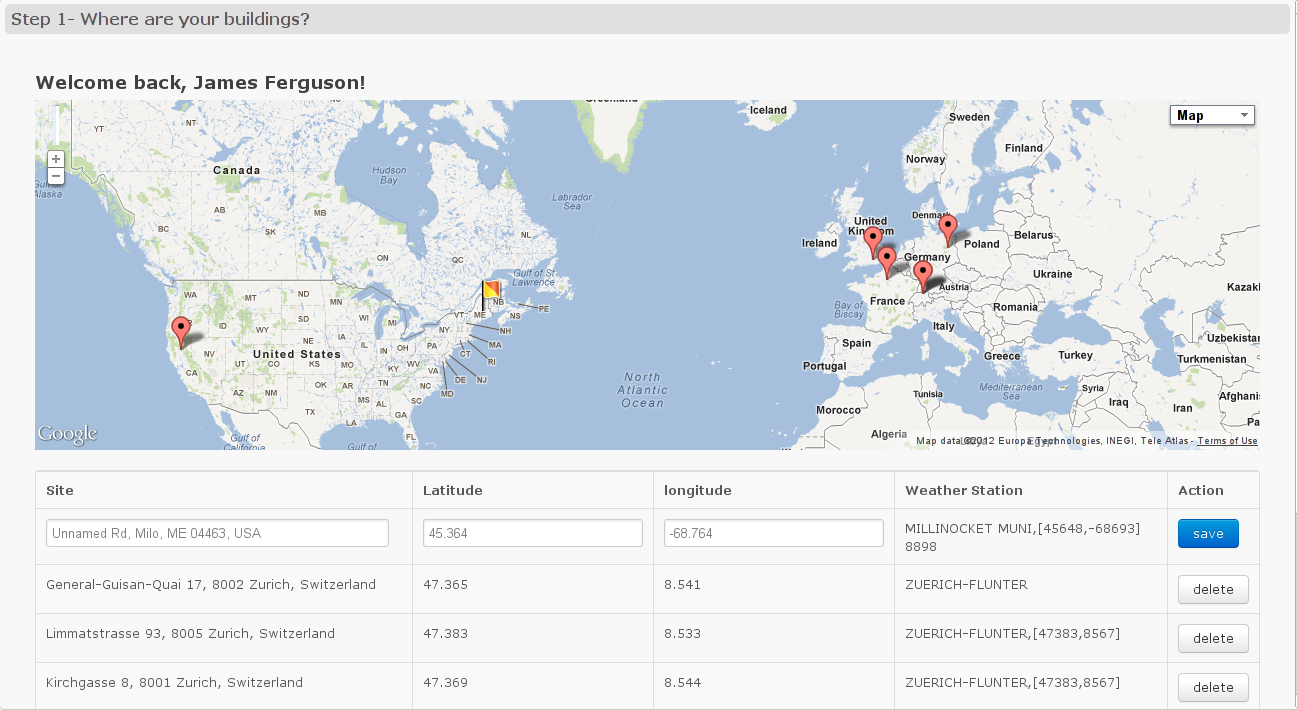Click the Site address input field
The image size is (1297, 710).
click(x=217, y=533)
